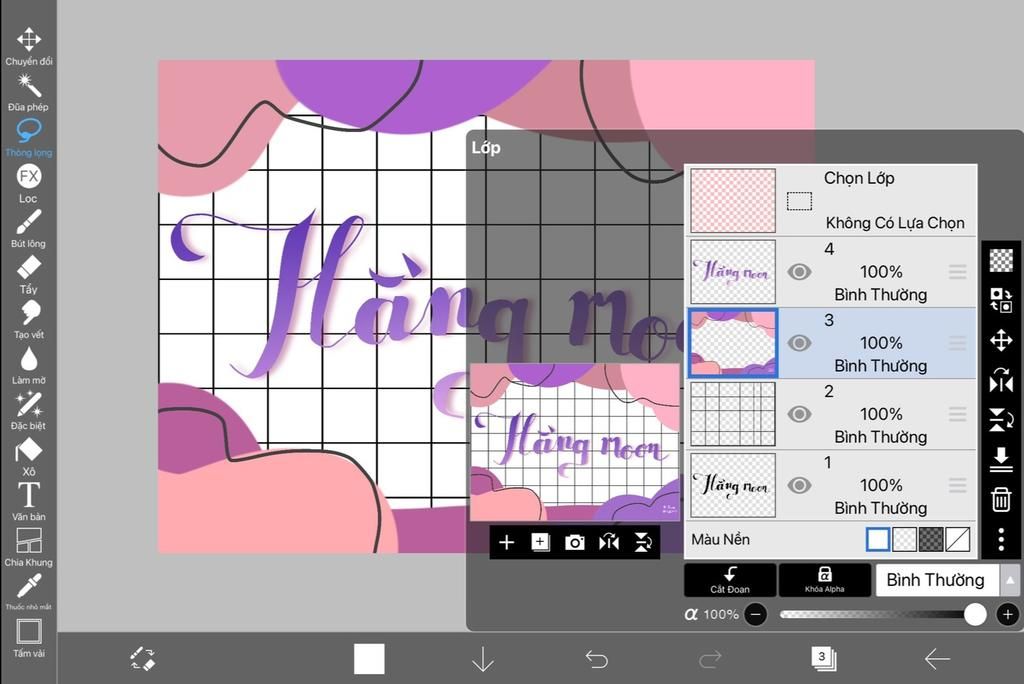Select the Bút lông brush tool
The width and height of the screenshot is (1024, 684).
click(x=29, y=229)
